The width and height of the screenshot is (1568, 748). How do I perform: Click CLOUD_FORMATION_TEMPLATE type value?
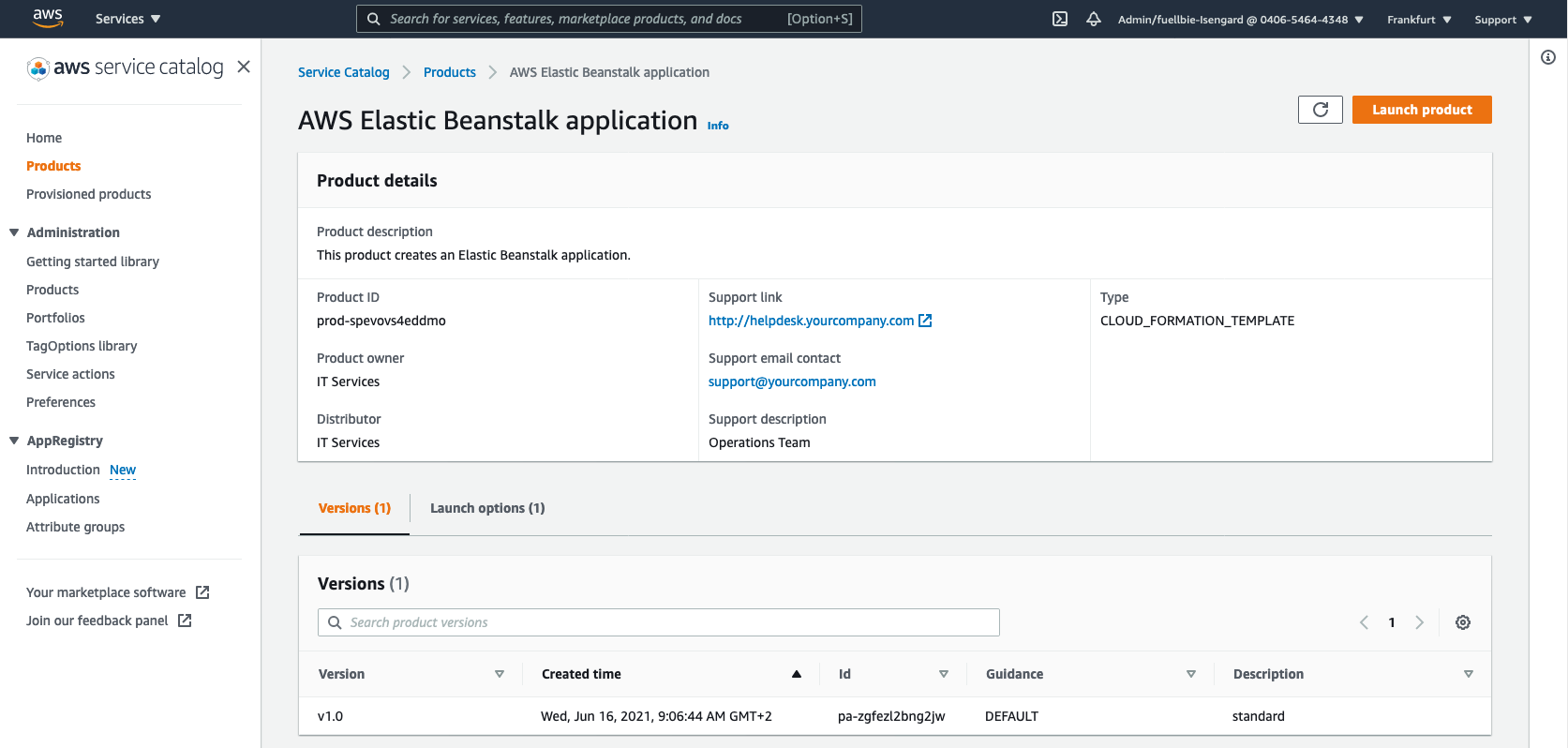coord(1197,321)
